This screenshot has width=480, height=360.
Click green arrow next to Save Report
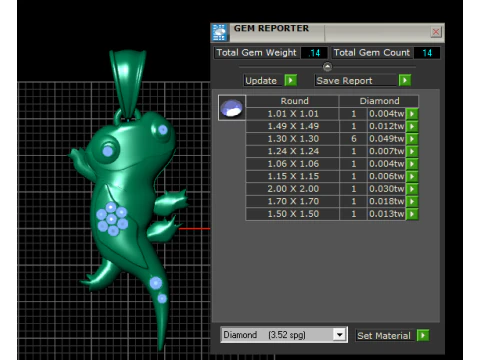[405, 80]
